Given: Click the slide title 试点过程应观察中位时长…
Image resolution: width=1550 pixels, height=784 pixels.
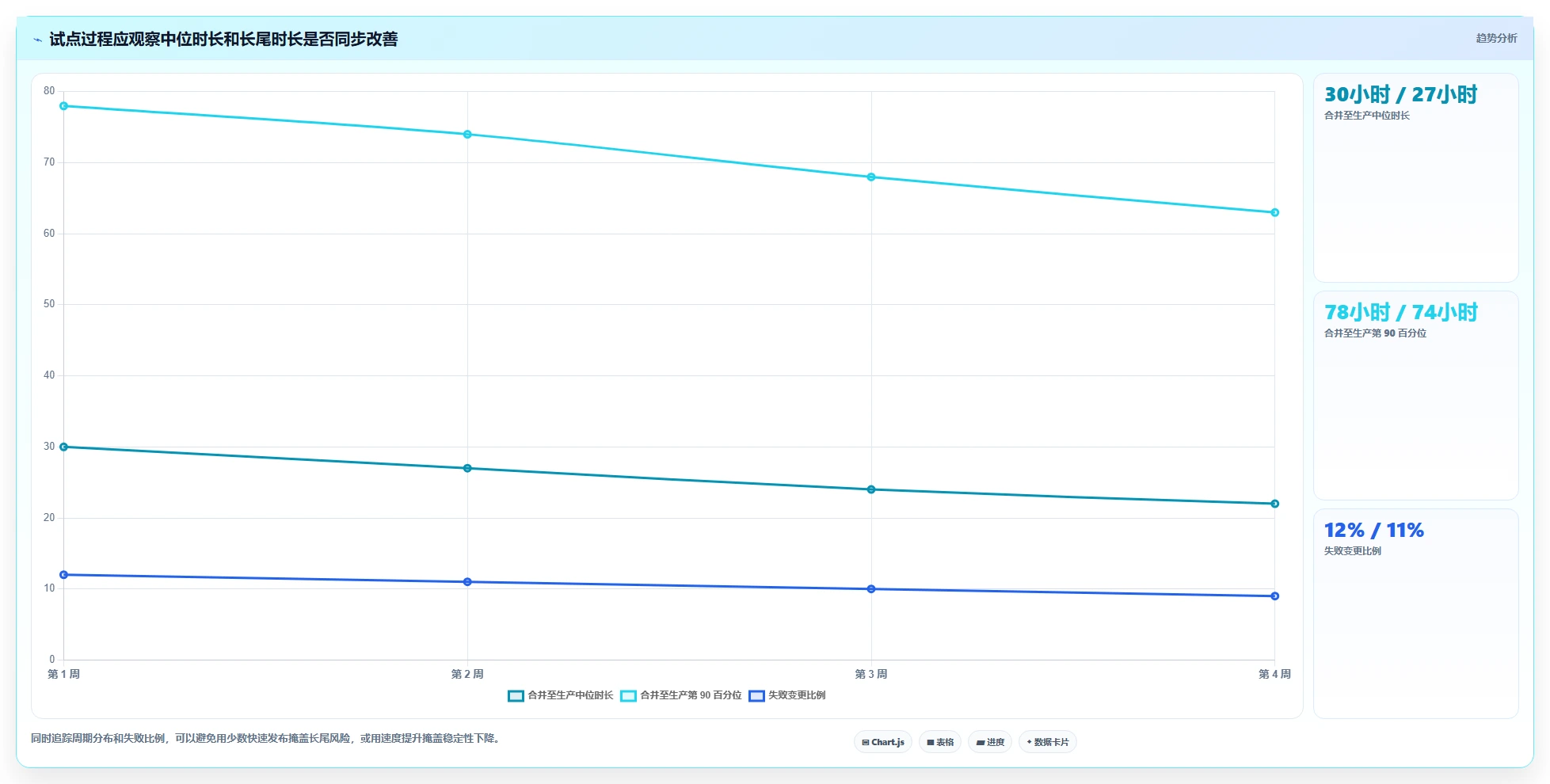Looking at the screenshot, I should point(223,39).
